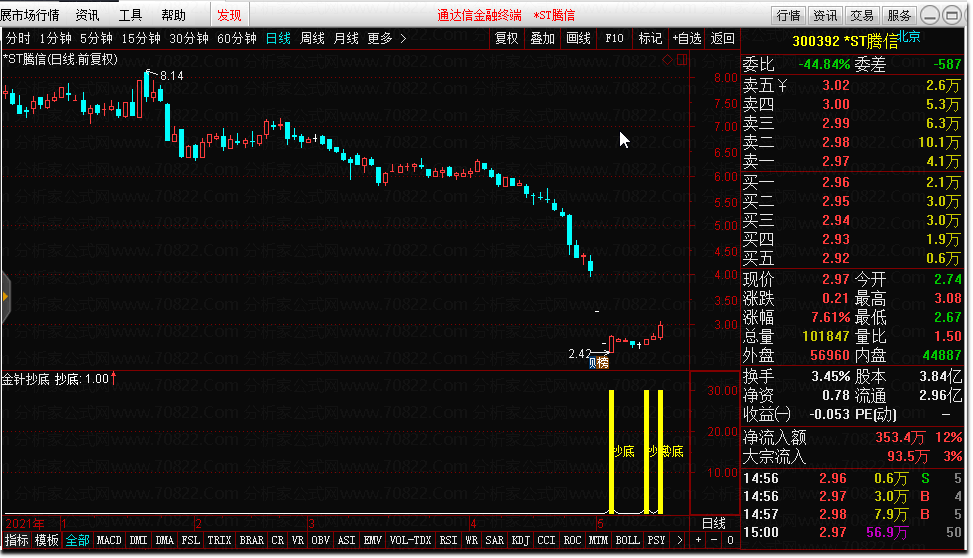973x558 pixels.
Task: Click the 模板 tab at the bottom
Action: tap(47, 540)
